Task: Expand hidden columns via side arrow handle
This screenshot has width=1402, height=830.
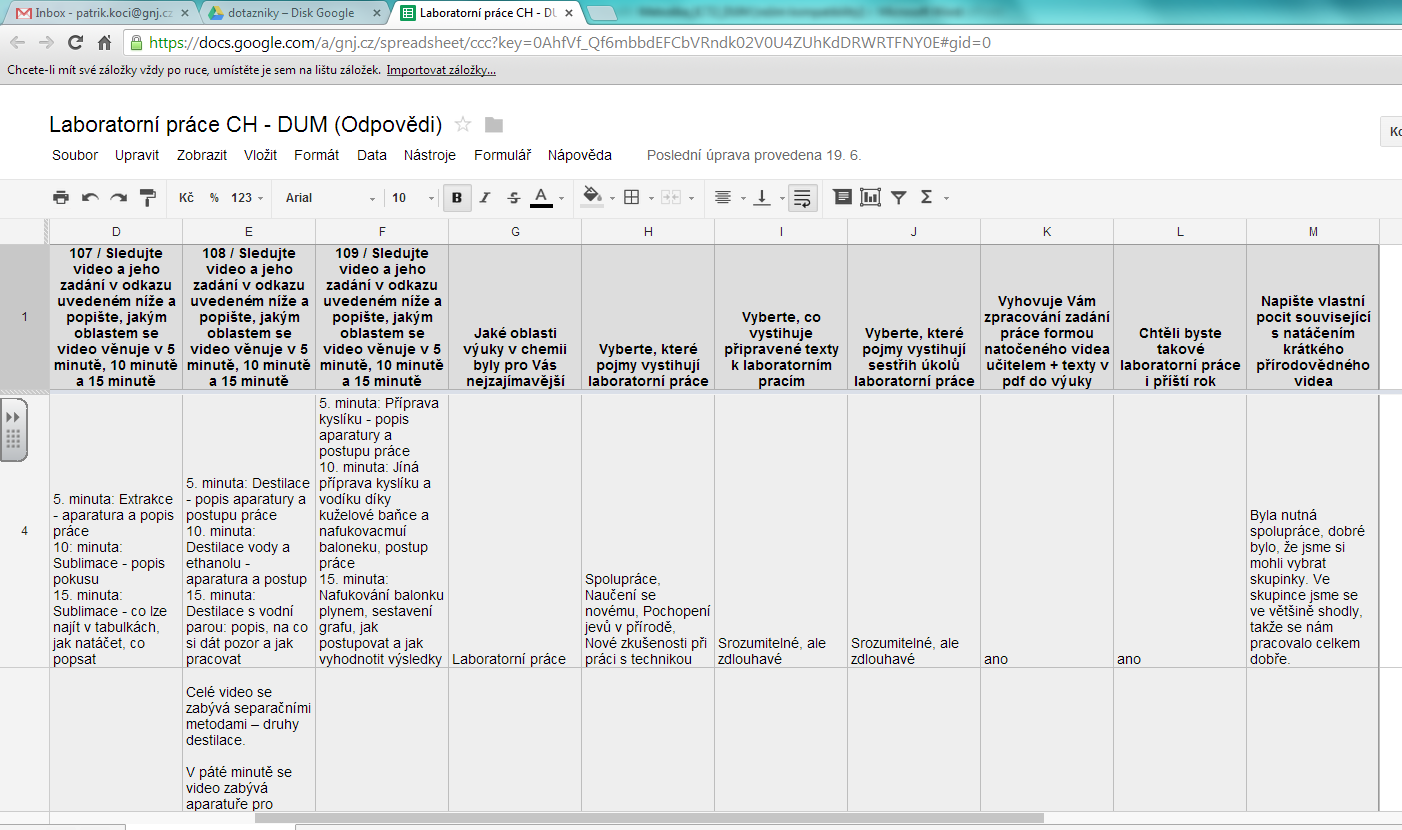Action: [x=13, y=430]
